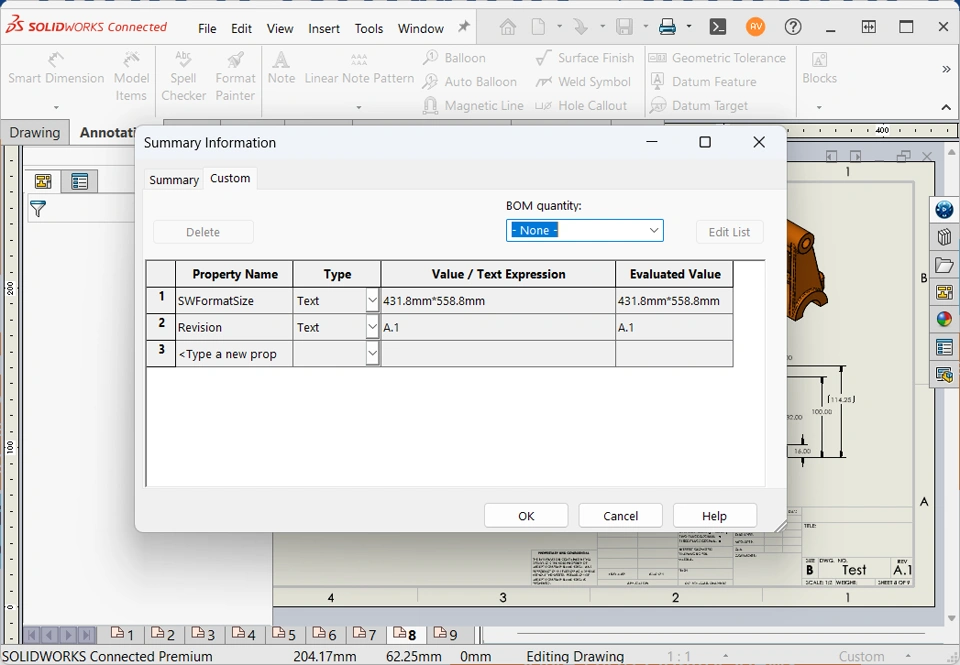Click the orange AV user avatar
Screen dimensions: 960x665
click(x=755, y=27)
